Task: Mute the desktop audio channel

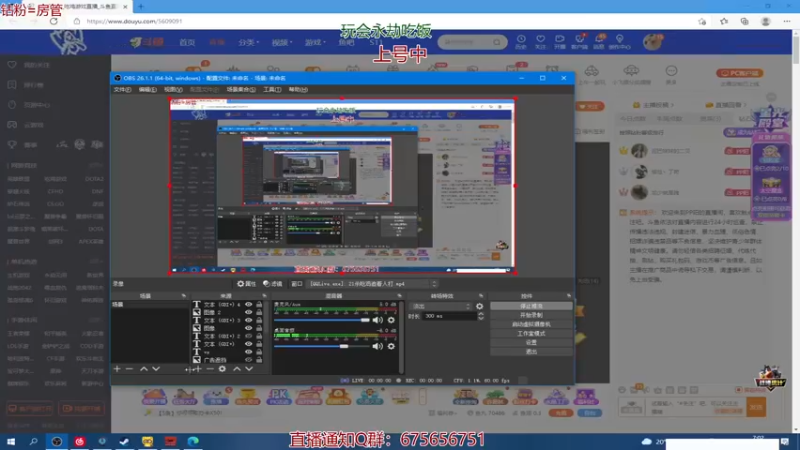Action: coord(378,346)
